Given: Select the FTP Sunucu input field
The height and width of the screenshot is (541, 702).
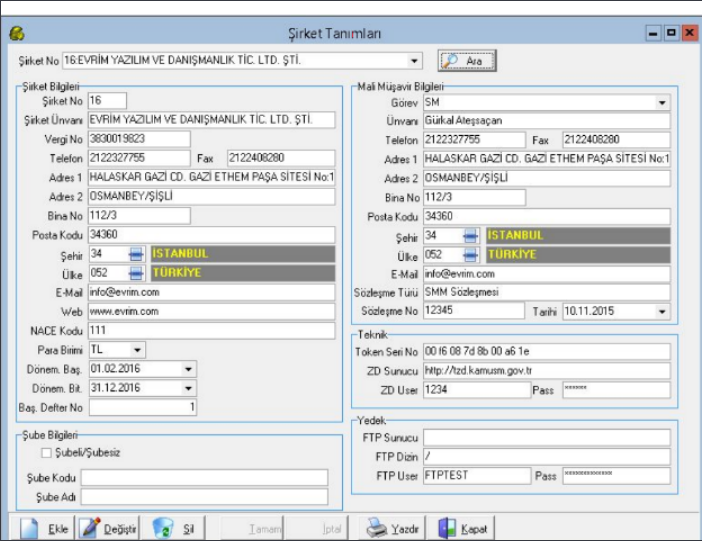Looking at the screenshot, I should pos(545,437).
